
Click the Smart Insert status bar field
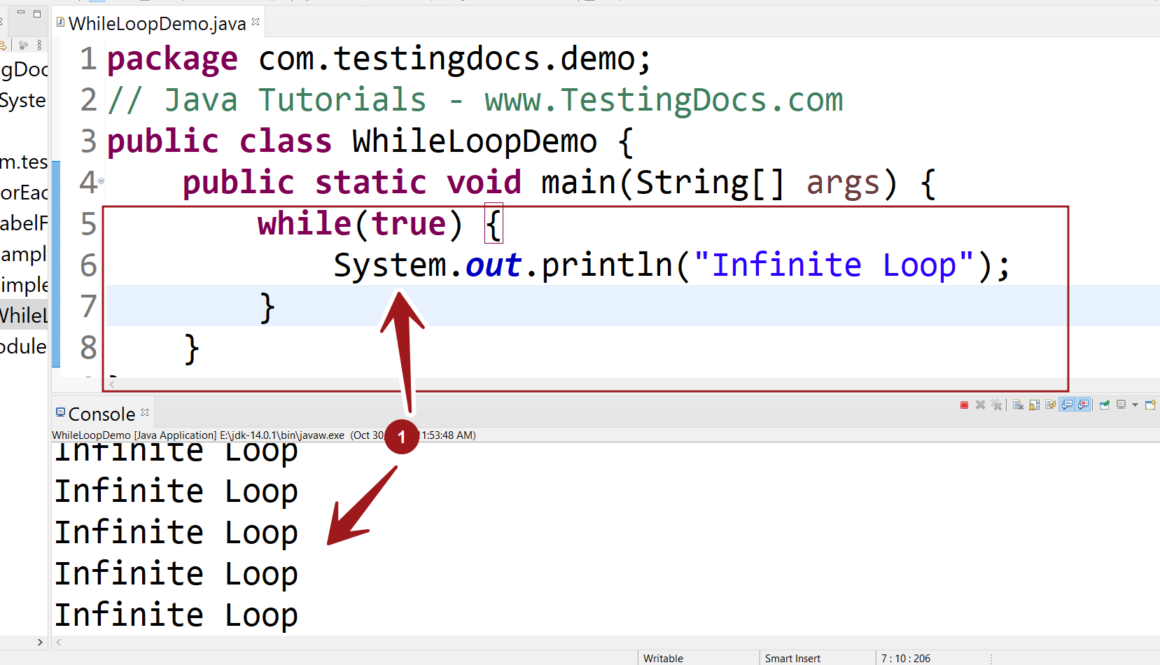pos(793,658)
